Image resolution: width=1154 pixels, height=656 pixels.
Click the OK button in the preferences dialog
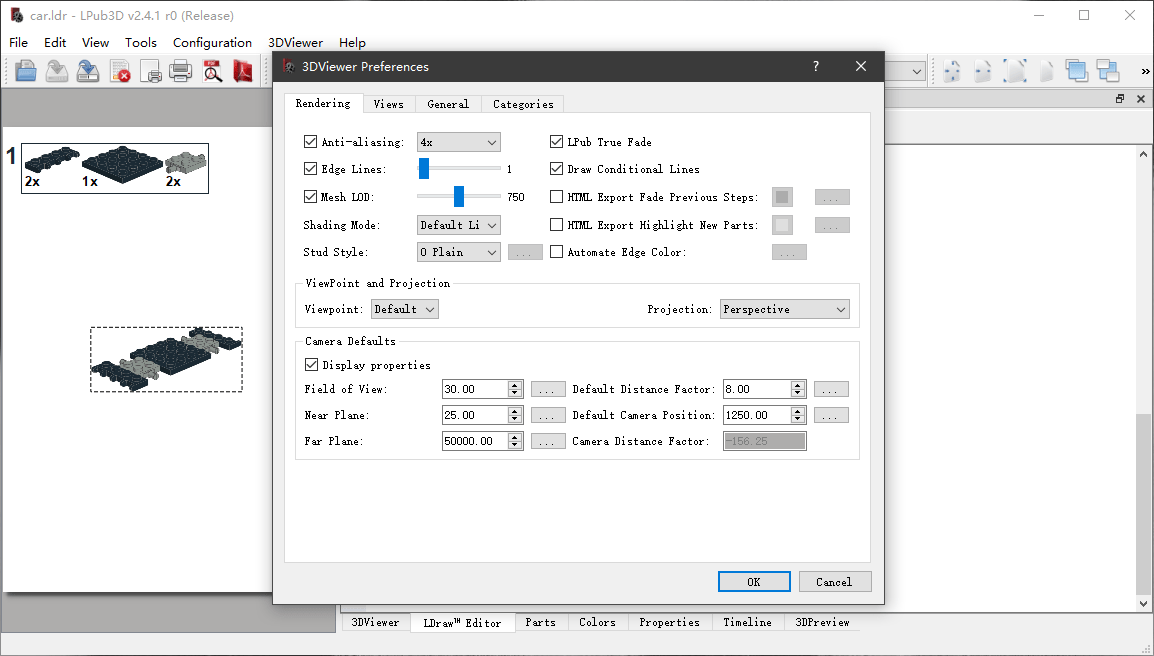[754, 581]
